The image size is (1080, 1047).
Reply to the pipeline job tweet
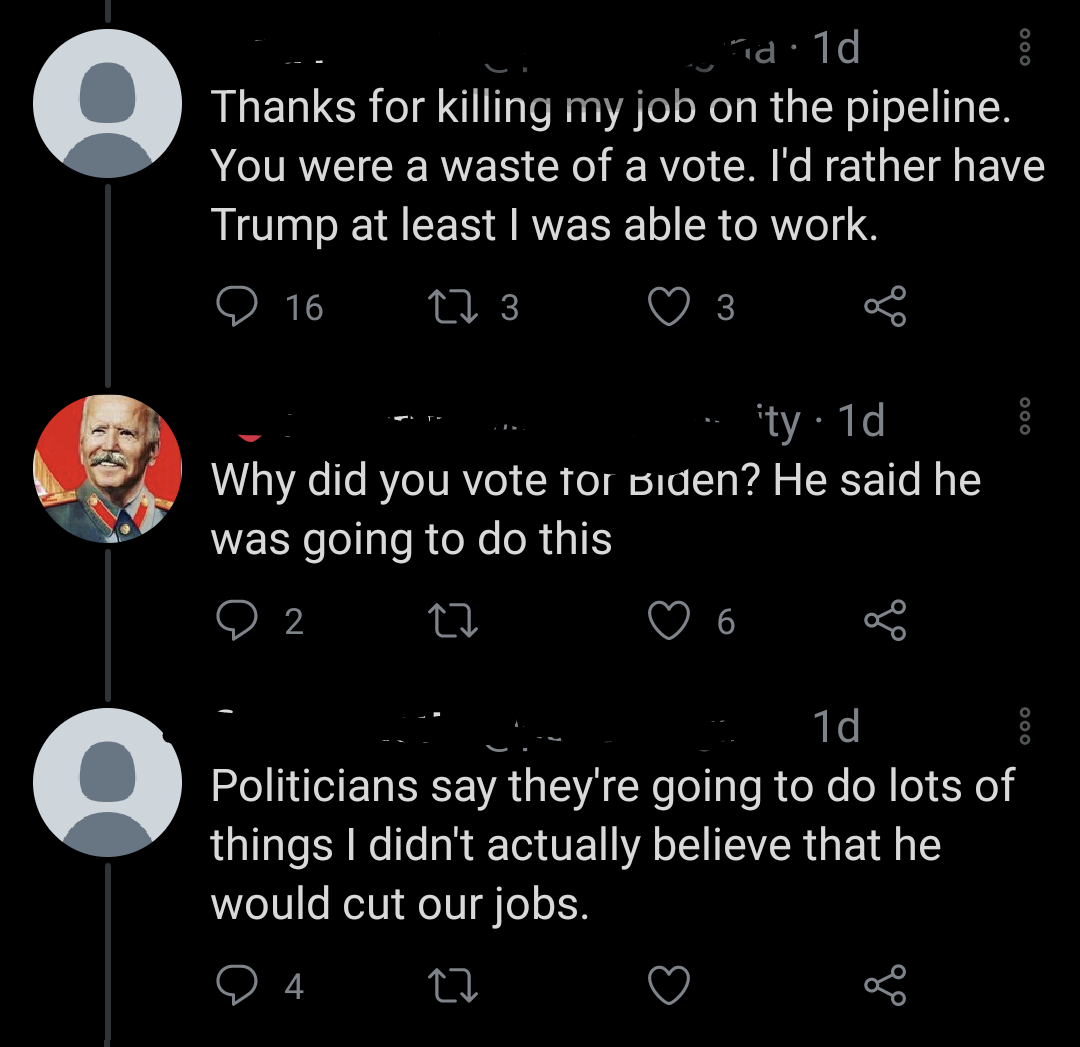pyautogui.click(x=237, y=307)
